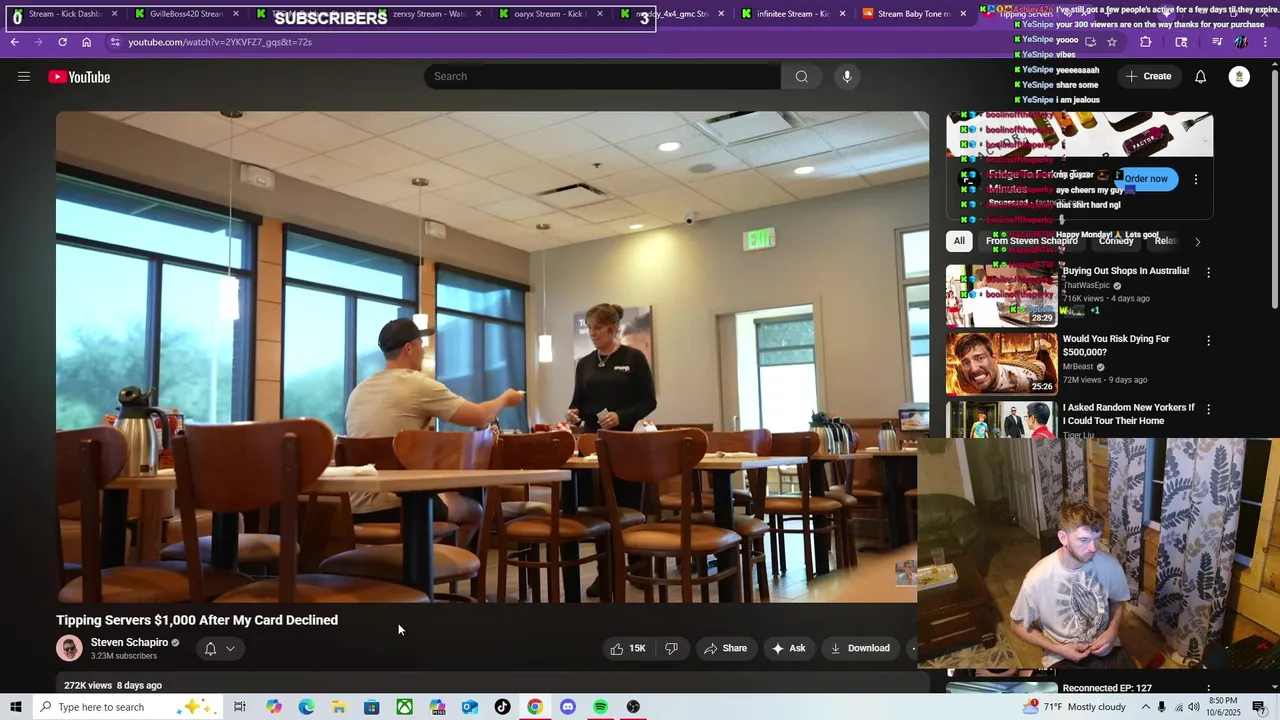Go back with the browser back arrow
1280x720 pixels.
point(15,42)
